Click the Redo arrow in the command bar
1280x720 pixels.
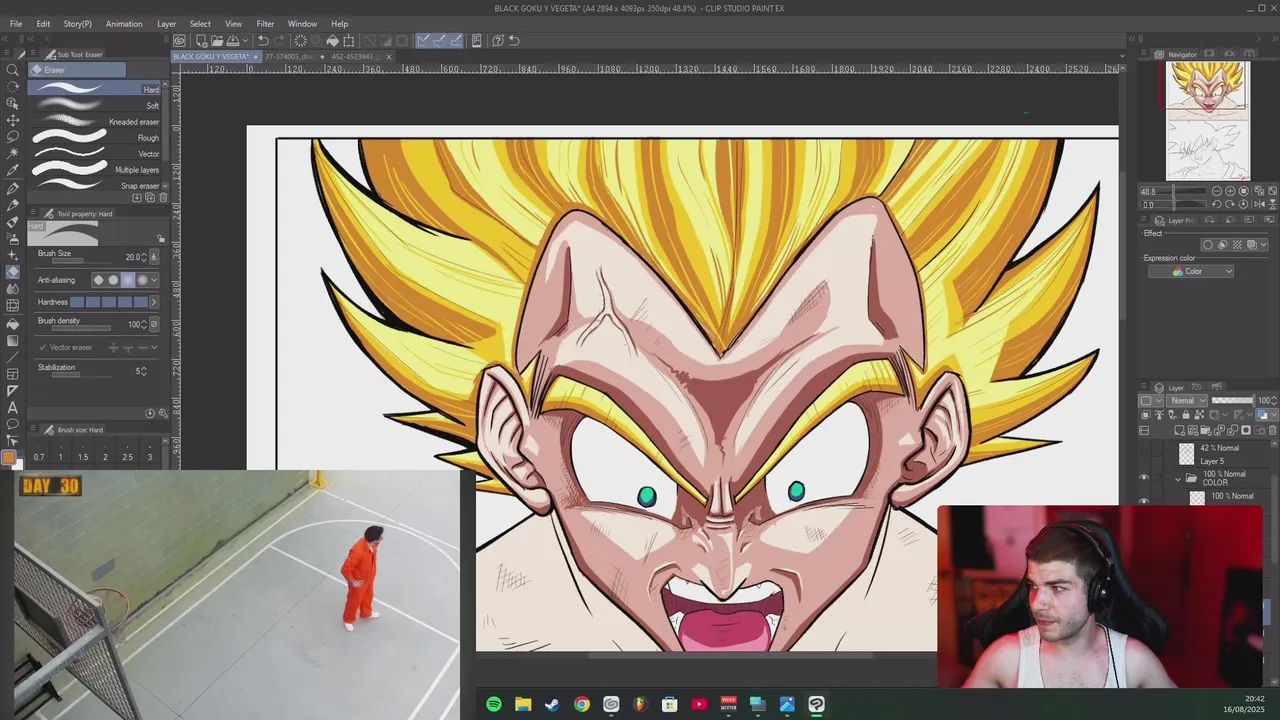point(279,41)
